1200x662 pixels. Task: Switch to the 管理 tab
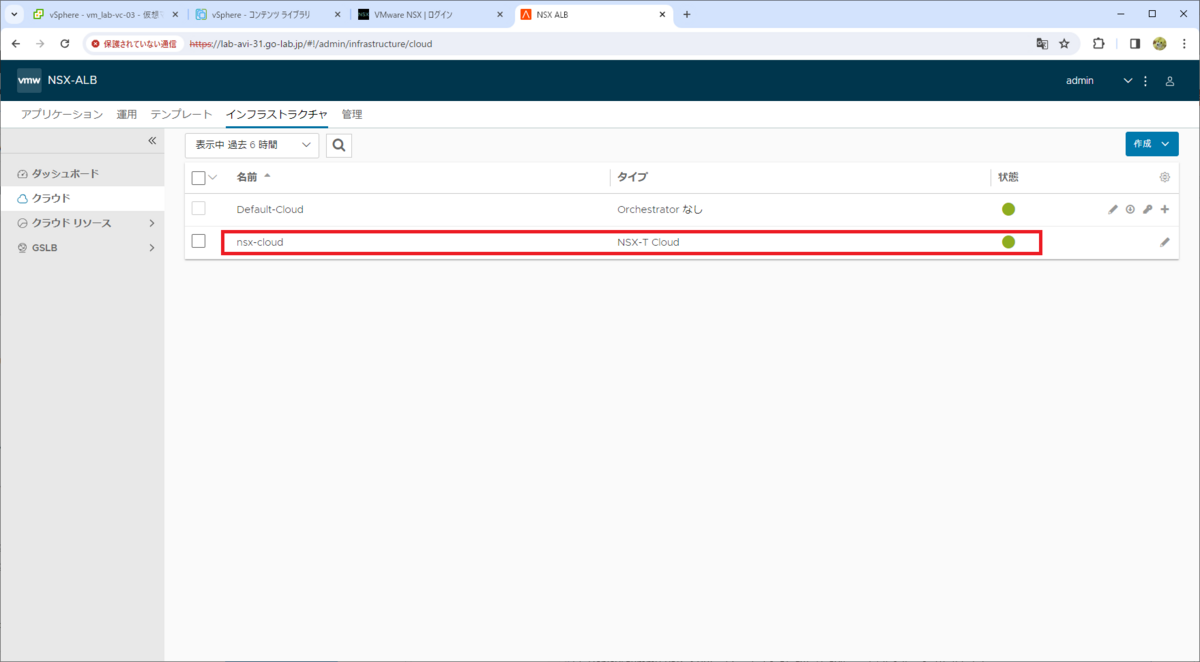coord(352,114)
